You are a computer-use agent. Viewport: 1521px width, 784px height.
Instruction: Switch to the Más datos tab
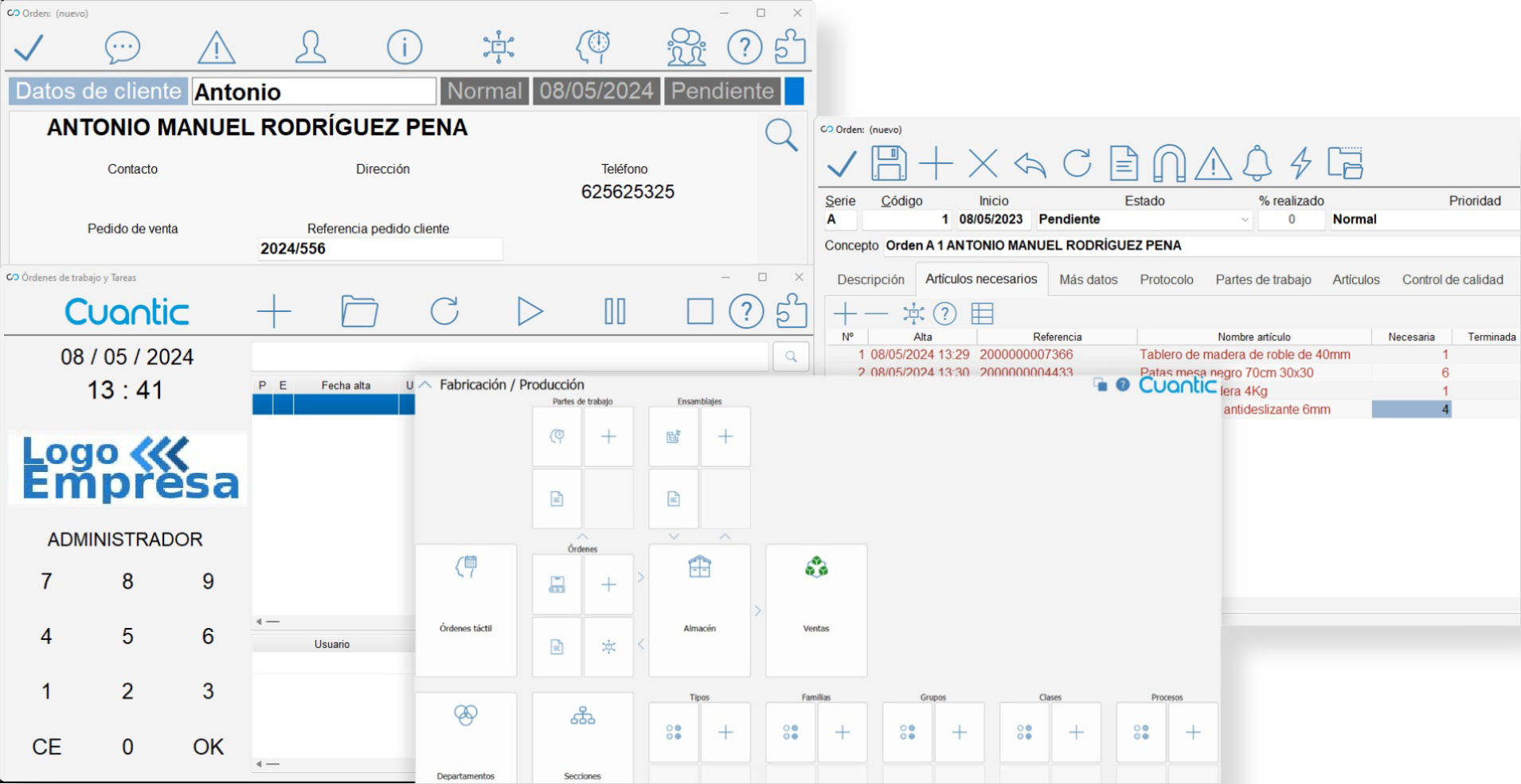coord(1089,279)
